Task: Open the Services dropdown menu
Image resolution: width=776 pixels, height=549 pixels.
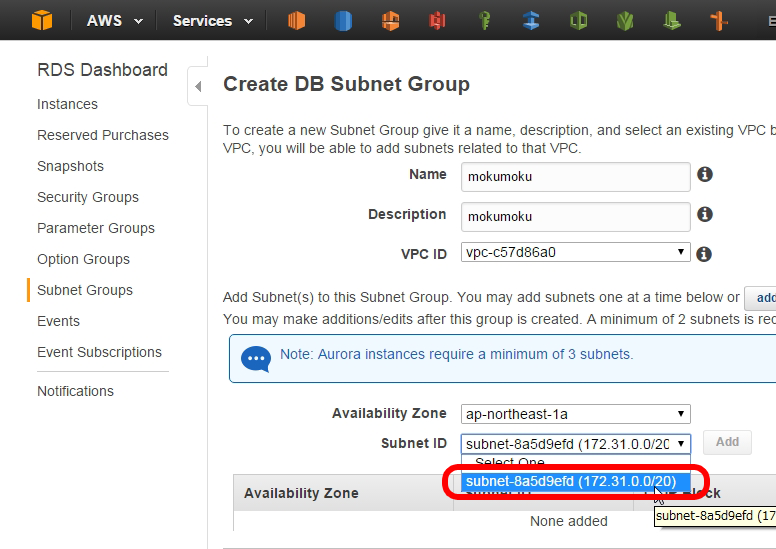Action: tap(213, 21)
